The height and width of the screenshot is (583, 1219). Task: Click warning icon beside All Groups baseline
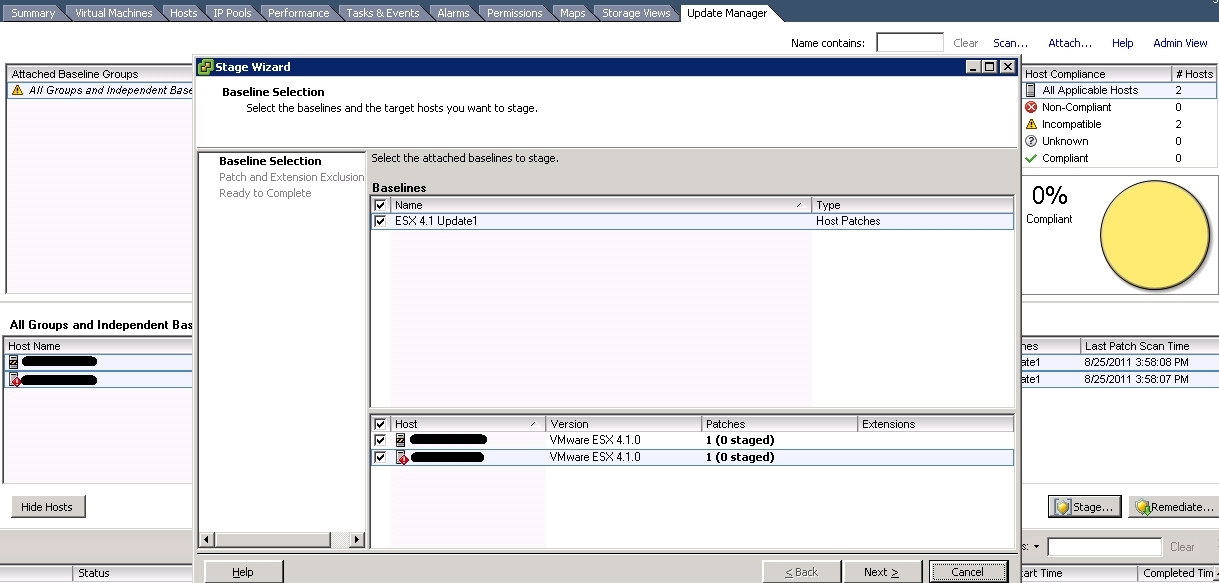pyautogui.click(x=17, y=90)
